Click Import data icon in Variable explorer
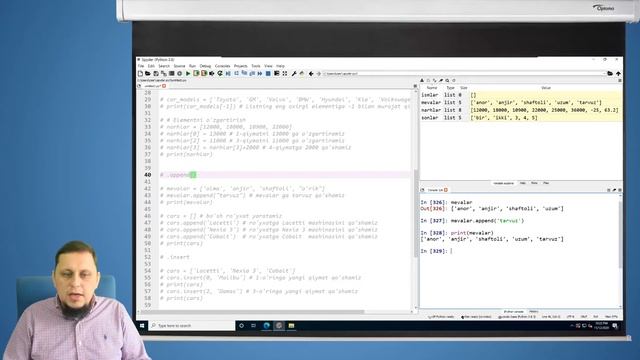This screenshot has height=360, width=640. pos(422,81)
